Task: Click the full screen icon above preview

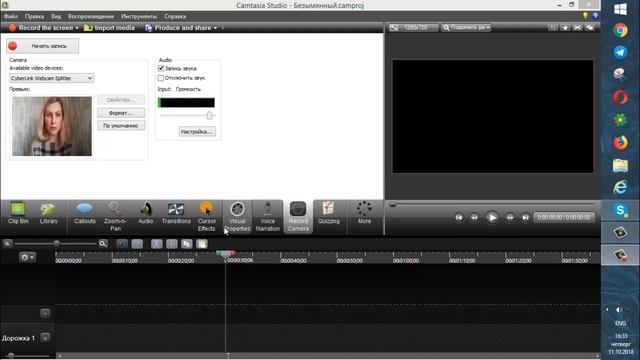Action: coord(578,27)
